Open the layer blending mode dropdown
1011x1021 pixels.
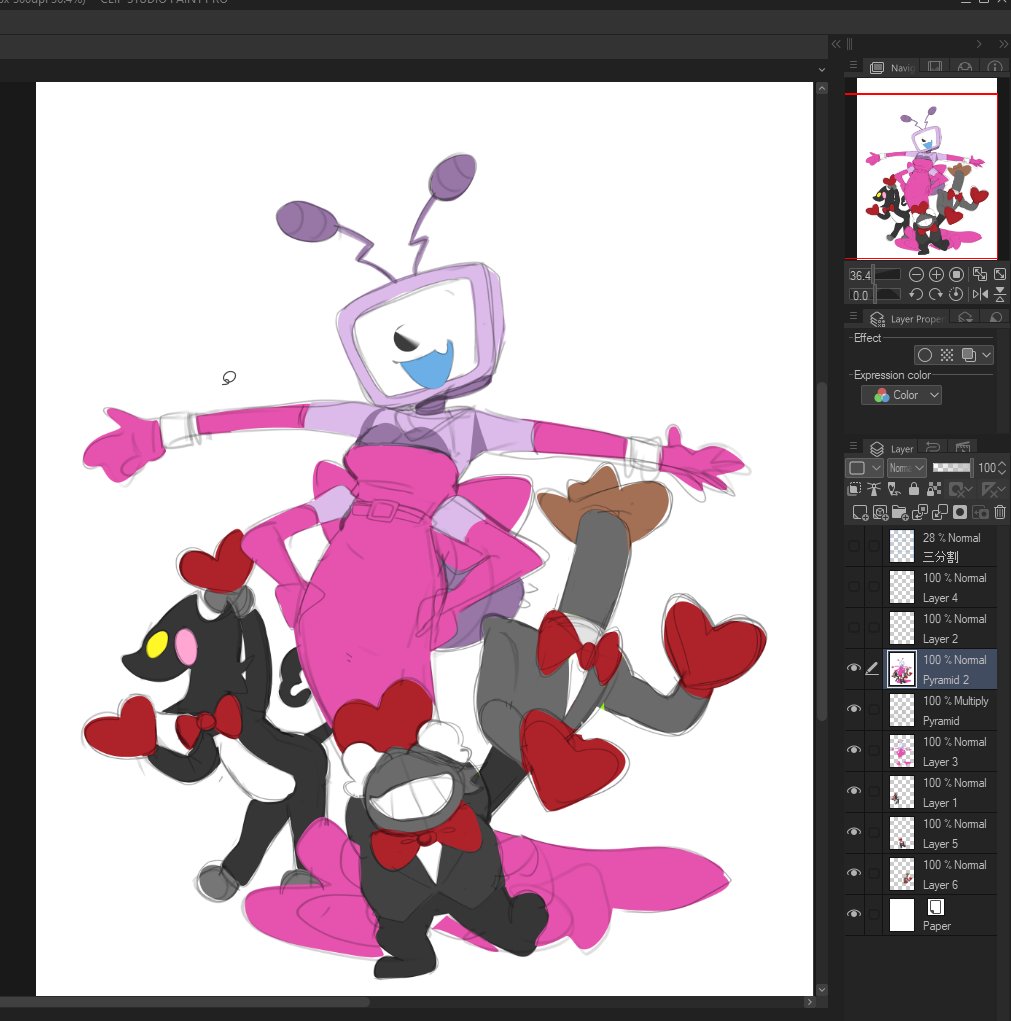click(x=906, y=468)
